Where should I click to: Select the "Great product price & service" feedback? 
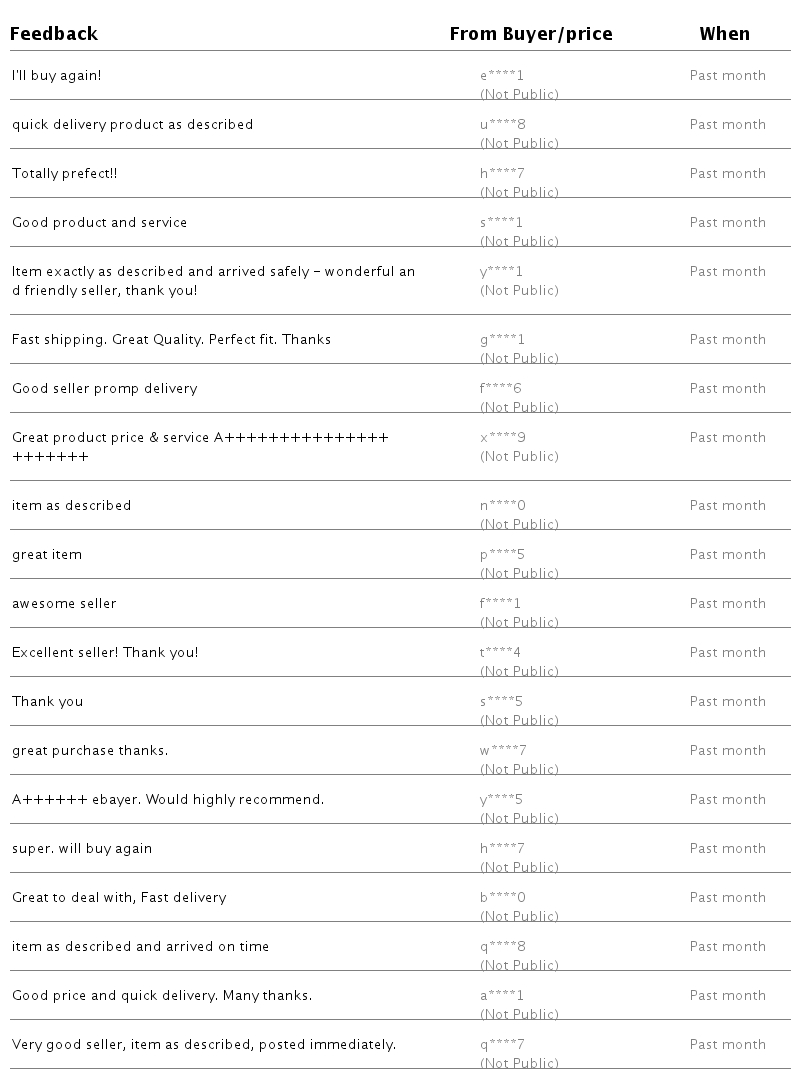(x=200, y=438)
